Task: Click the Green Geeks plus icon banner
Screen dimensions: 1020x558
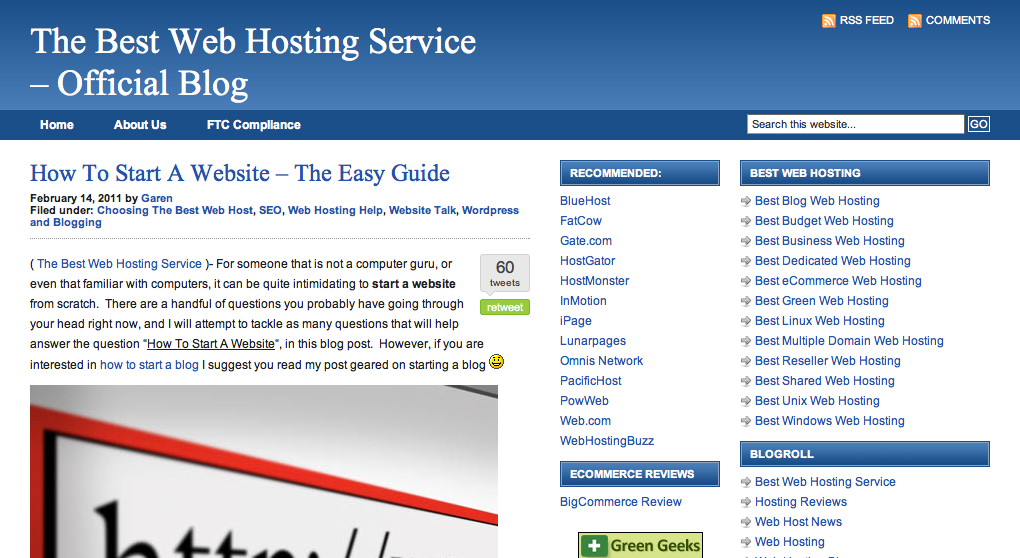Action: click(640, 545)
